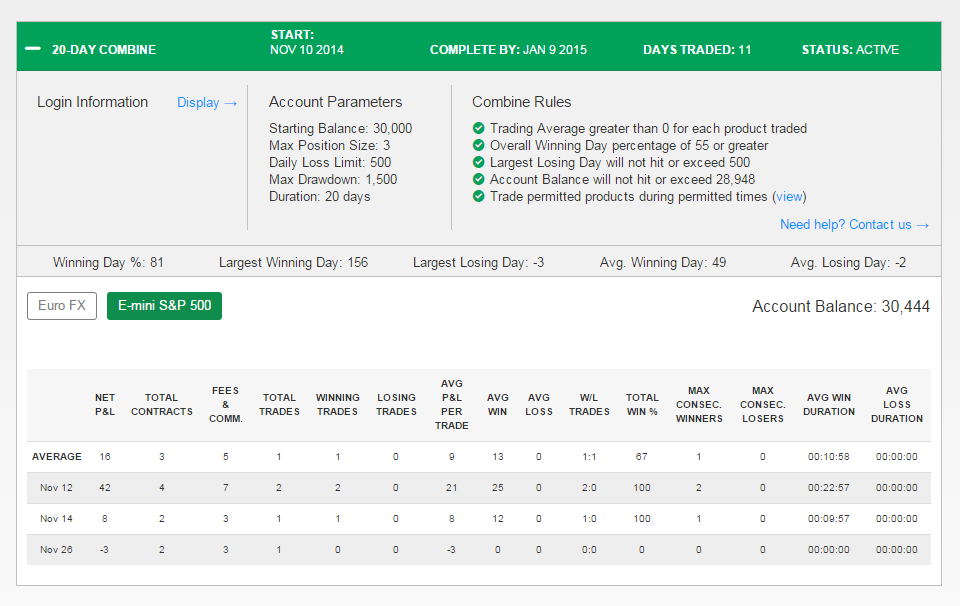Select the E-mini S&P 500 tab
The image size is (960, 606).
point(164,305)
